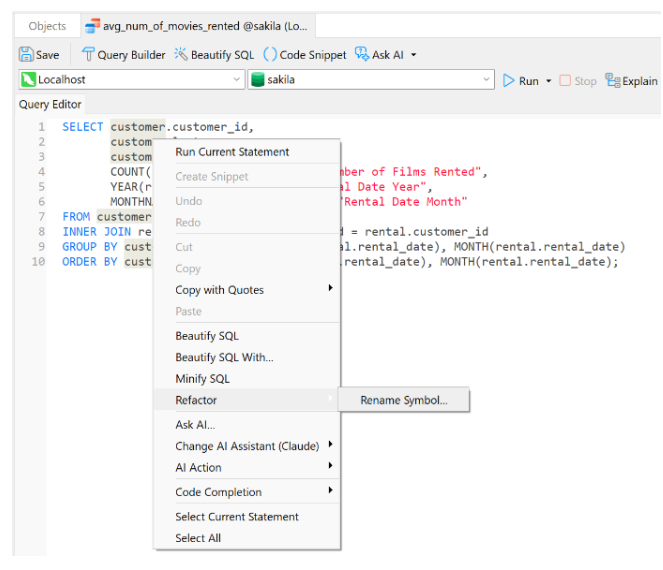
Task: Click the Code Snippet parentheses icon
Action: 270,55
